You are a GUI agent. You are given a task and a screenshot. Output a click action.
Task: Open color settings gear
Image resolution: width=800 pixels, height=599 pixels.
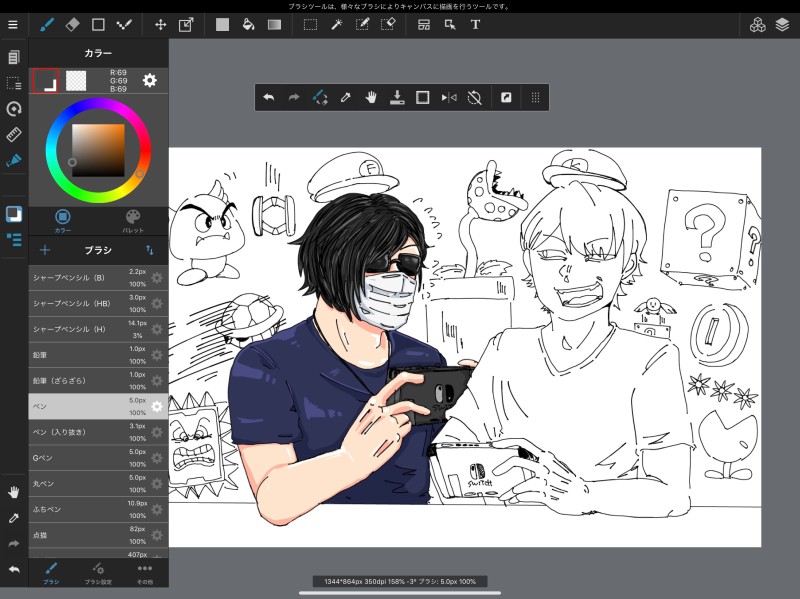(x=149, y=80)
